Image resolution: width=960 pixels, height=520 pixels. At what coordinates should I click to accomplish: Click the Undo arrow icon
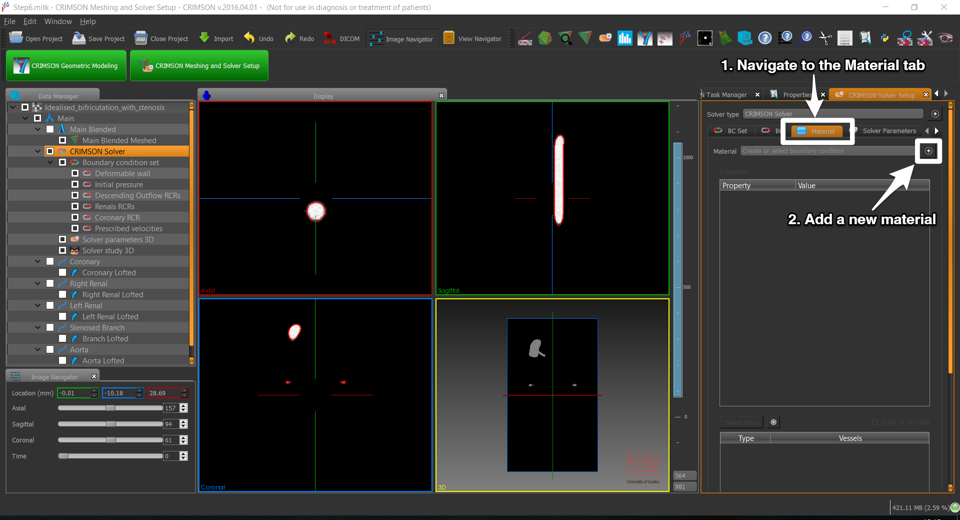(x=249, y=38)
